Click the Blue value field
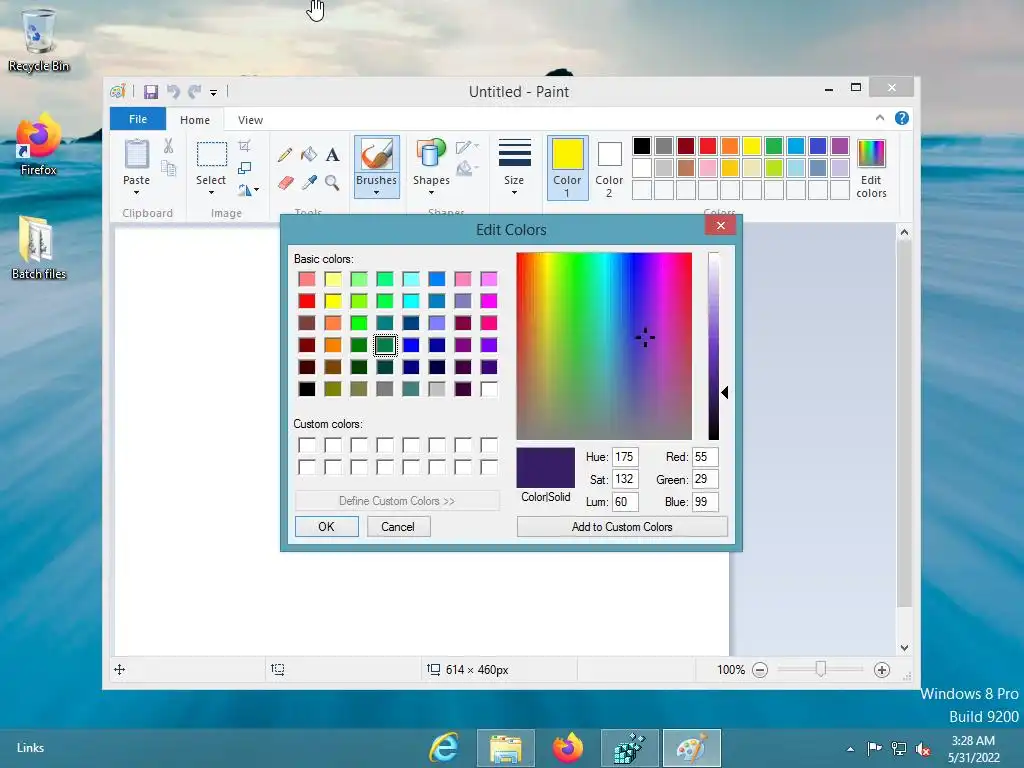1024x768 pixels. click(x=705, y=502)
